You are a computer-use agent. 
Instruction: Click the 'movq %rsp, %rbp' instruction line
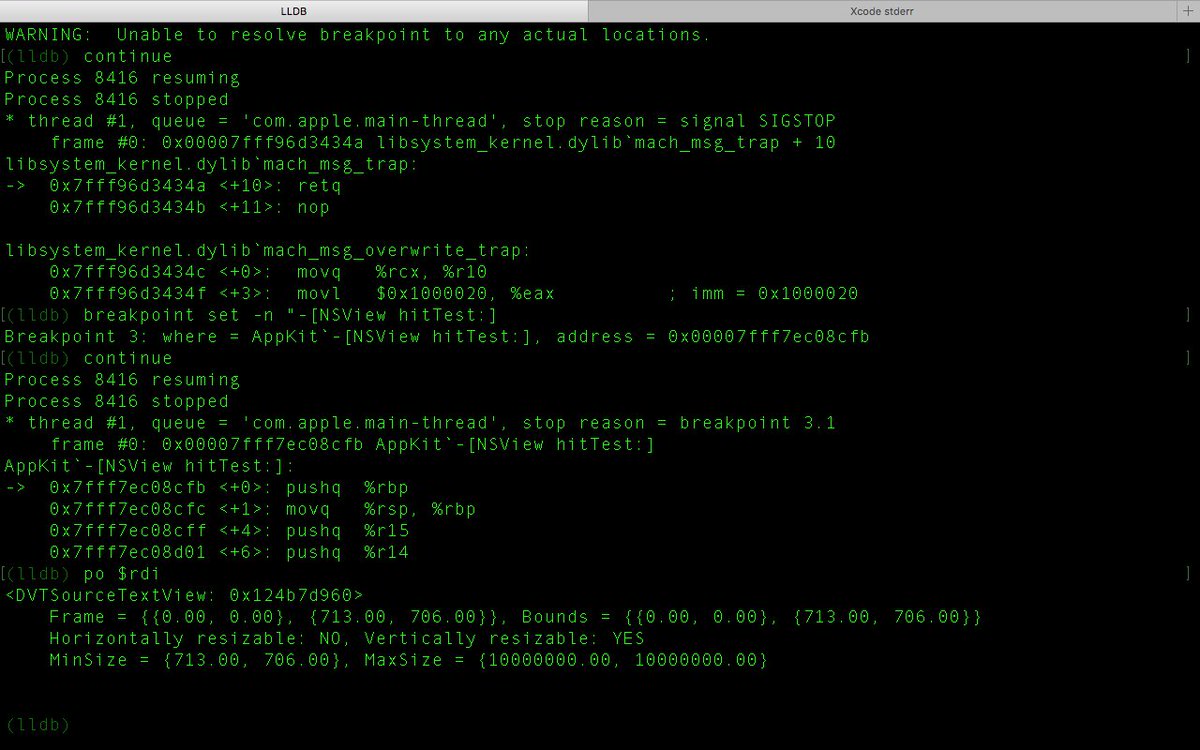coord(262,509)
